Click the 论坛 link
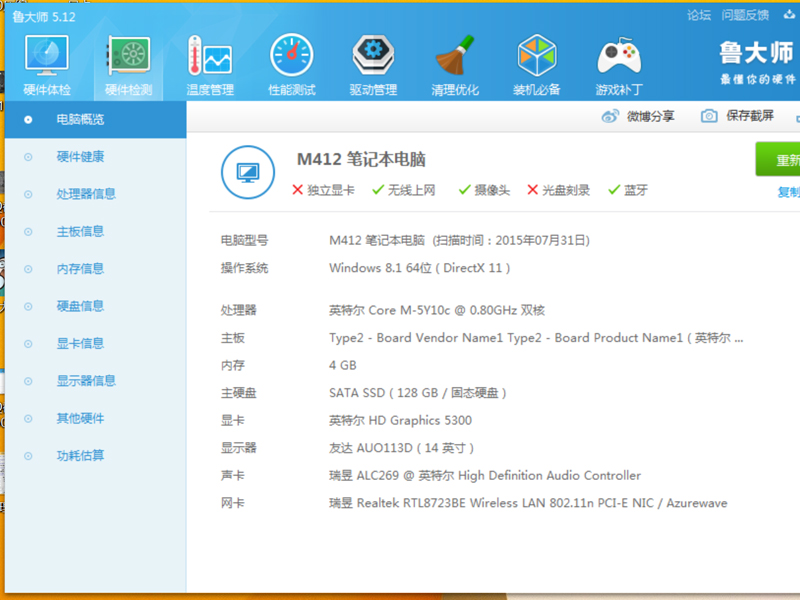 (x=698, y=15)
